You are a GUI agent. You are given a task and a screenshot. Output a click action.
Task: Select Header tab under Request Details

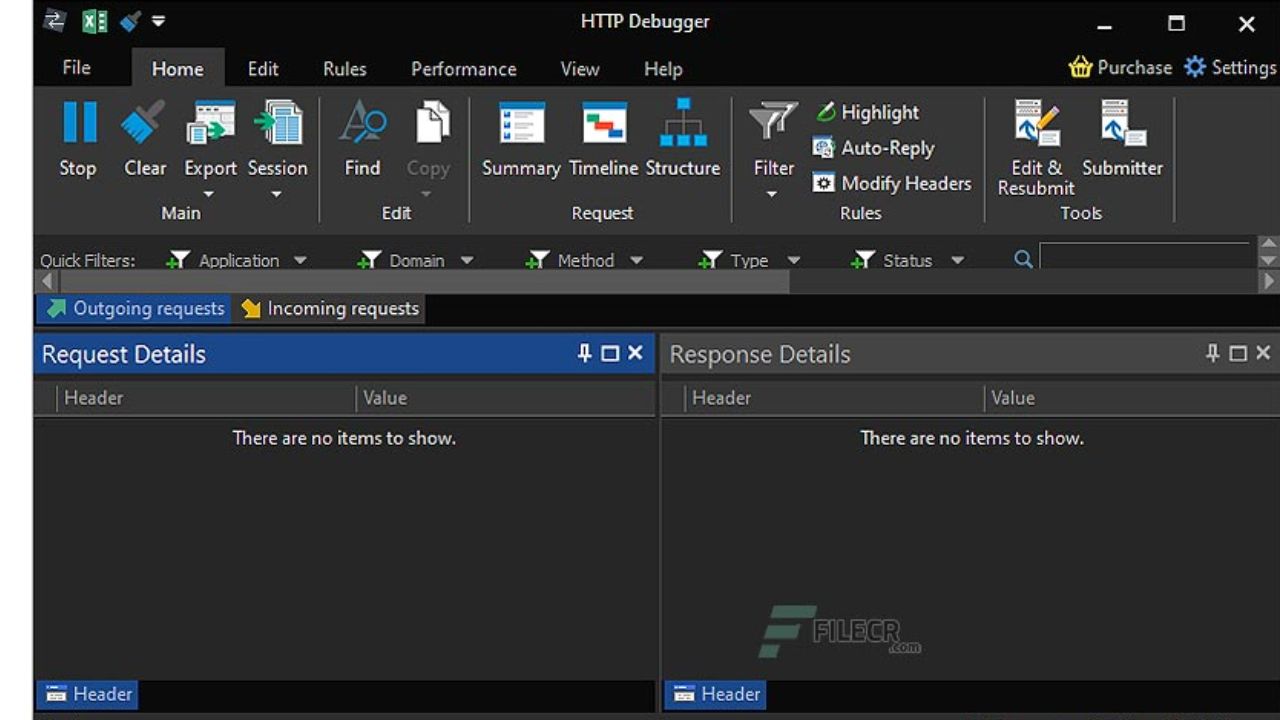[x=88, y=694]
